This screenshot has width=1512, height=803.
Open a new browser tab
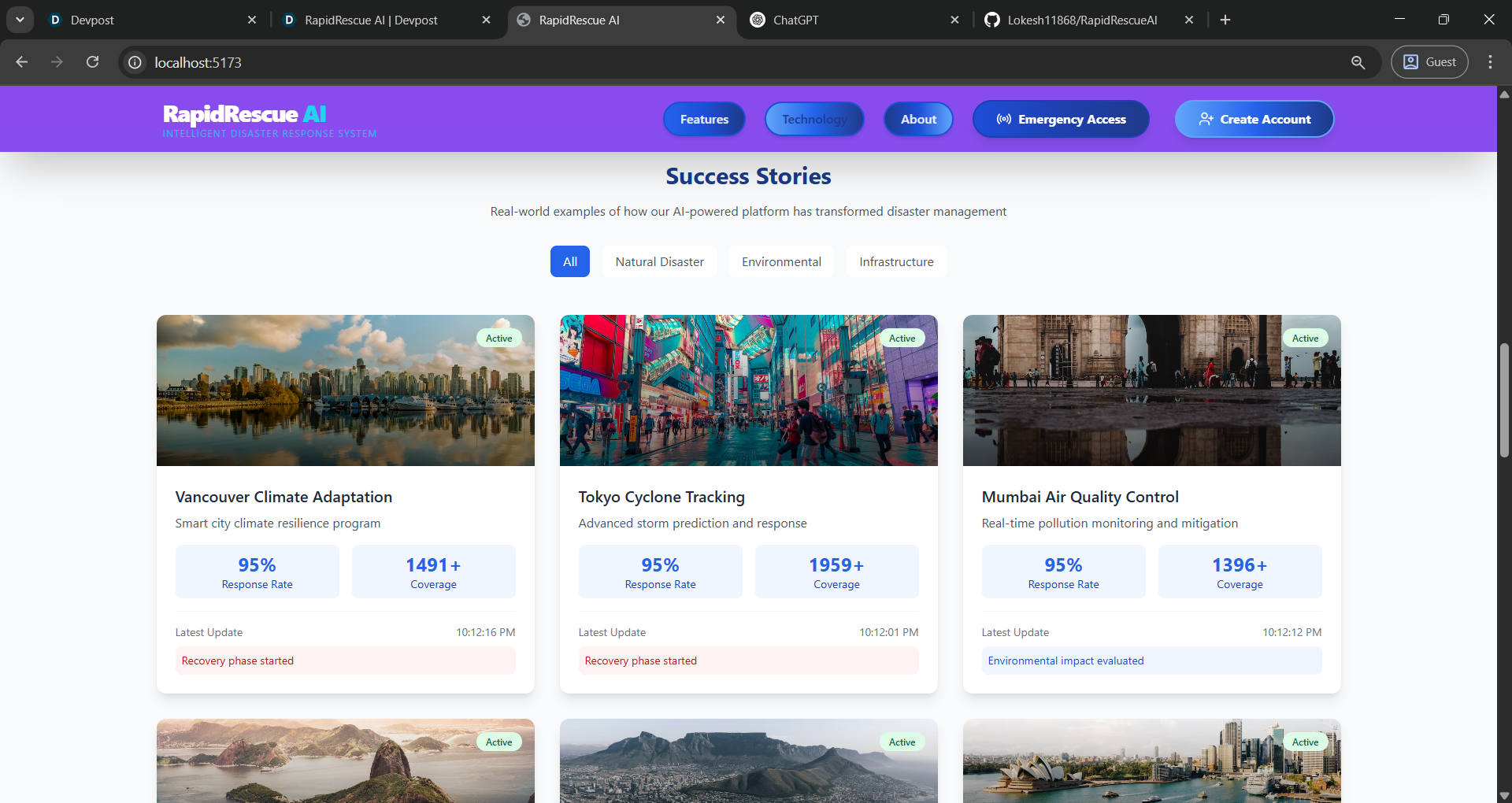coord(1225,20)
